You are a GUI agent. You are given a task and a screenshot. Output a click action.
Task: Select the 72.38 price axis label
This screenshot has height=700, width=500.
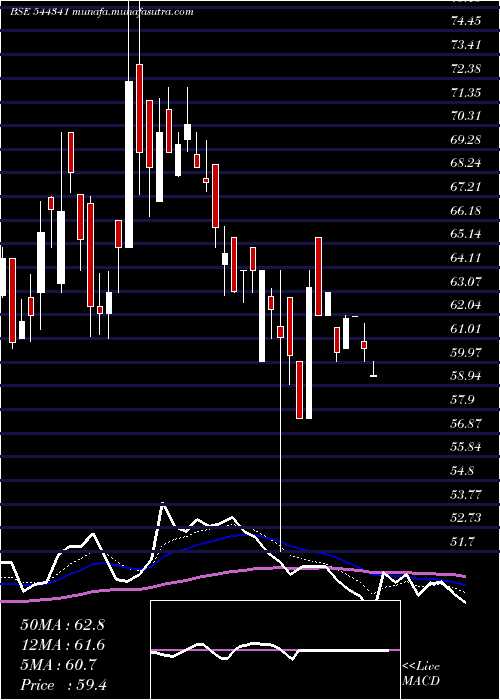click(x=466, y=68)
